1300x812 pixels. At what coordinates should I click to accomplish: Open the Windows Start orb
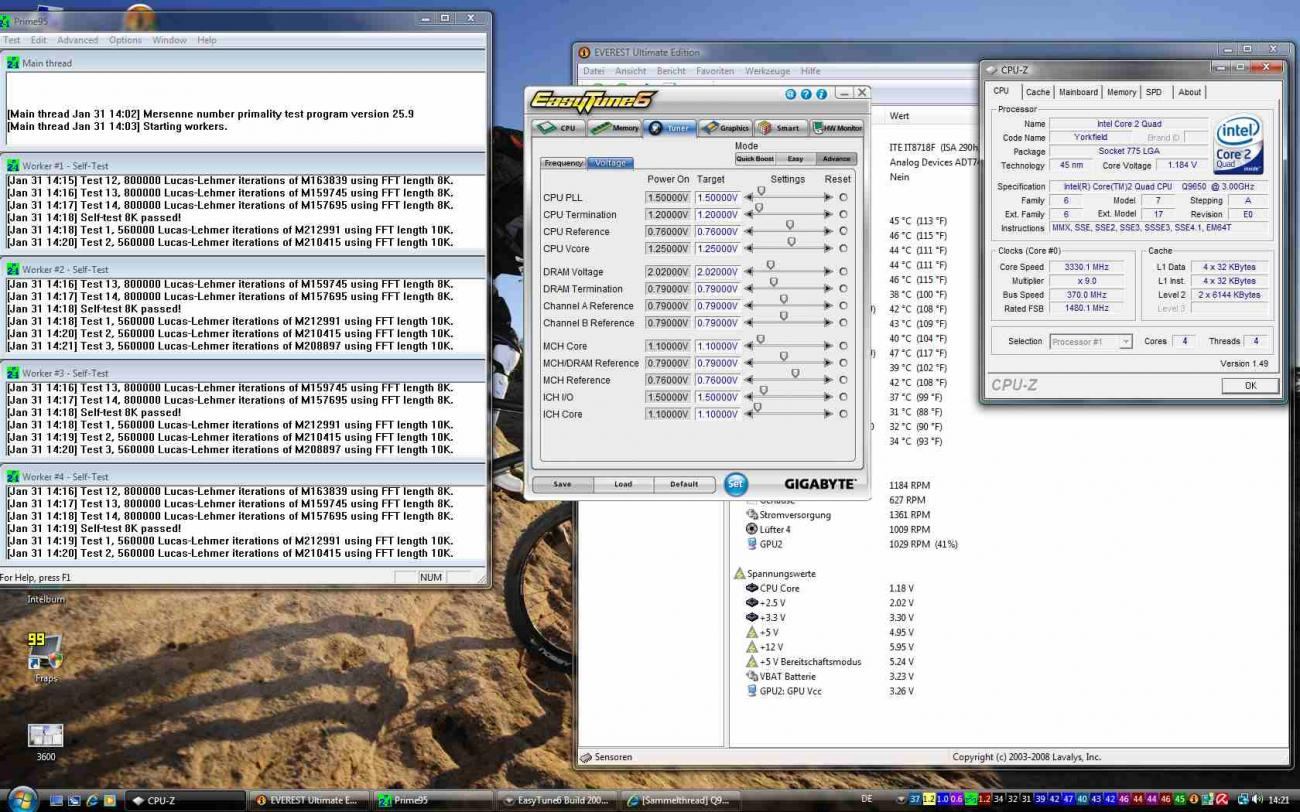click(22, 798)
